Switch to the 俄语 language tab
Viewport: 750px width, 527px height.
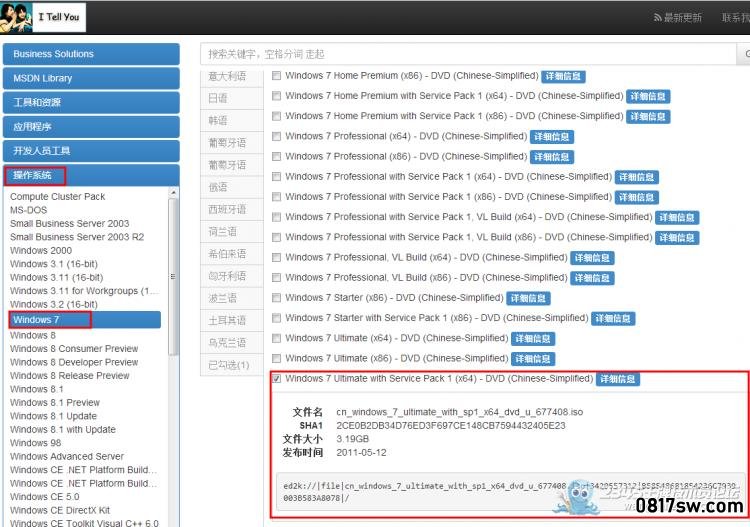coord(232,187)
